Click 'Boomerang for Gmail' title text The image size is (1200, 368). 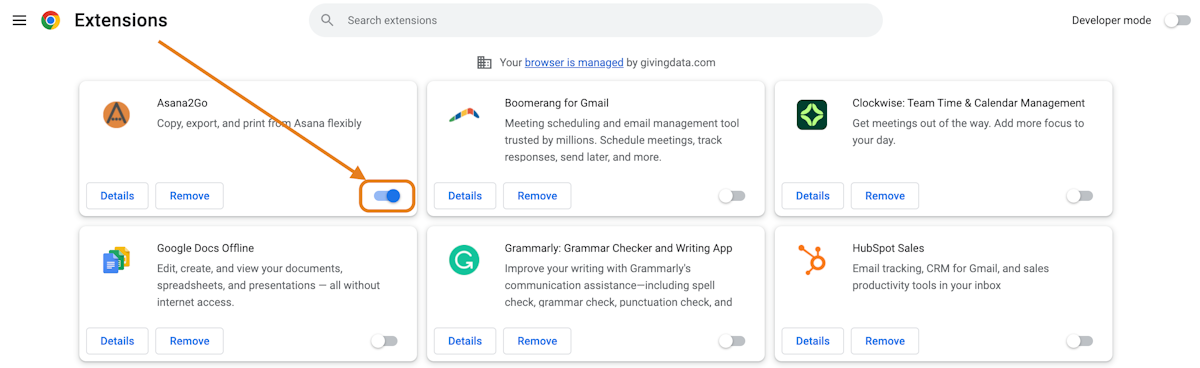[557, 103]
